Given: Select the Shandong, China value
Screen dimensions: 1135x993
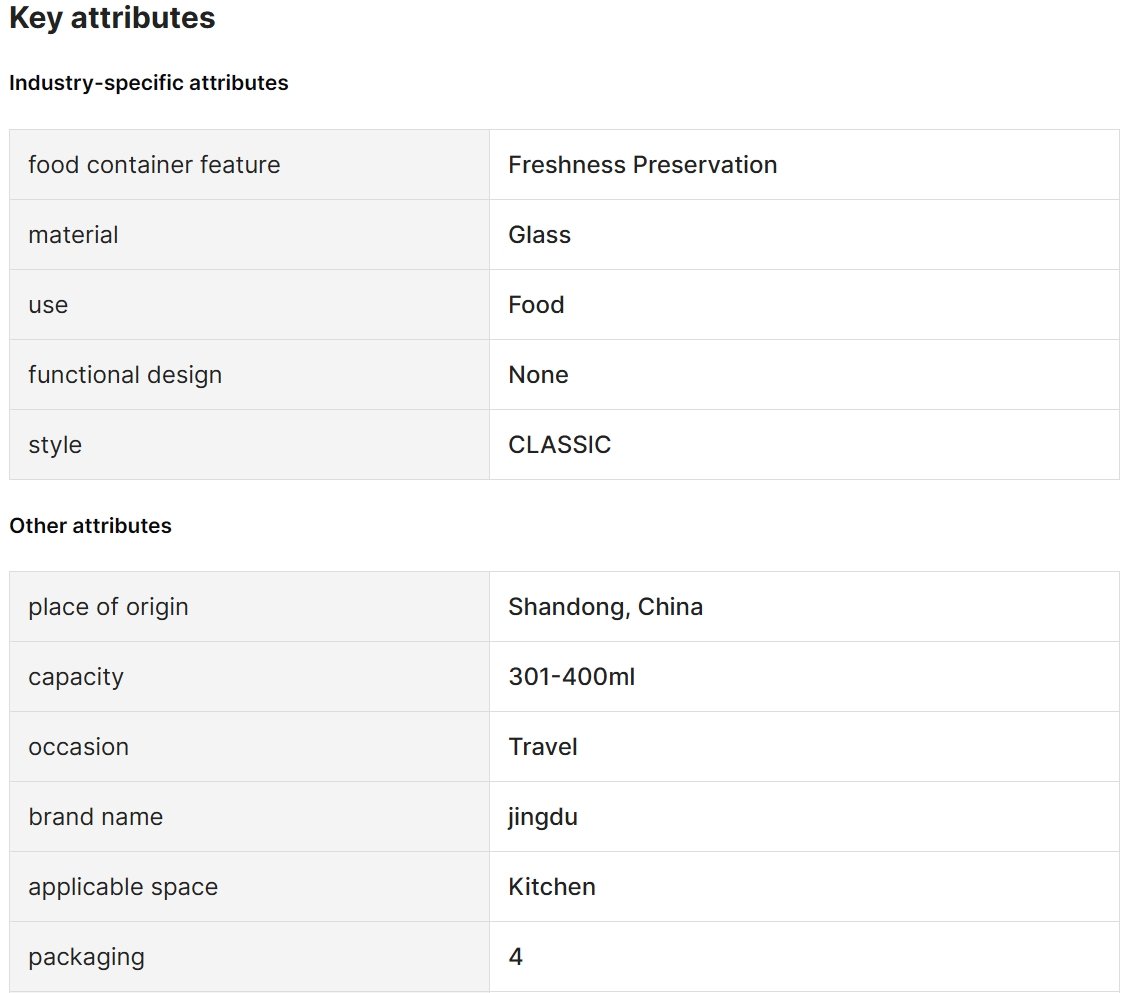Looking at the screenshot, I should coord(606,607).
